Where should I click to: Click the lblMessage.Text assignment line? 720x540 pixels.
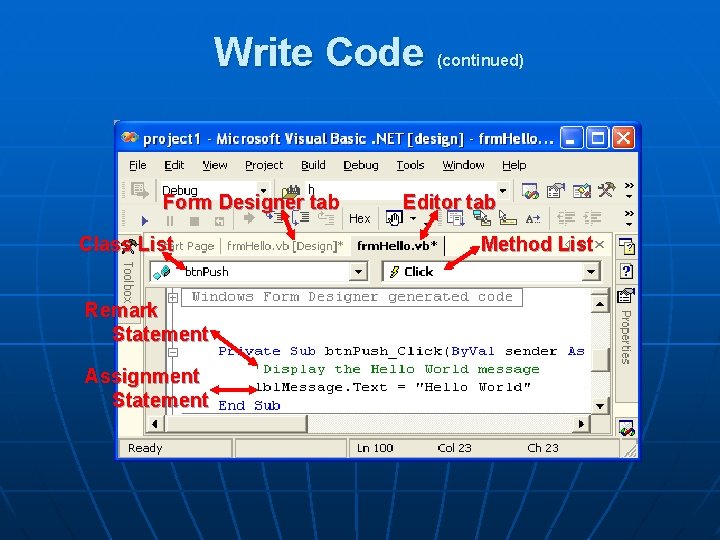click(393, 387)
